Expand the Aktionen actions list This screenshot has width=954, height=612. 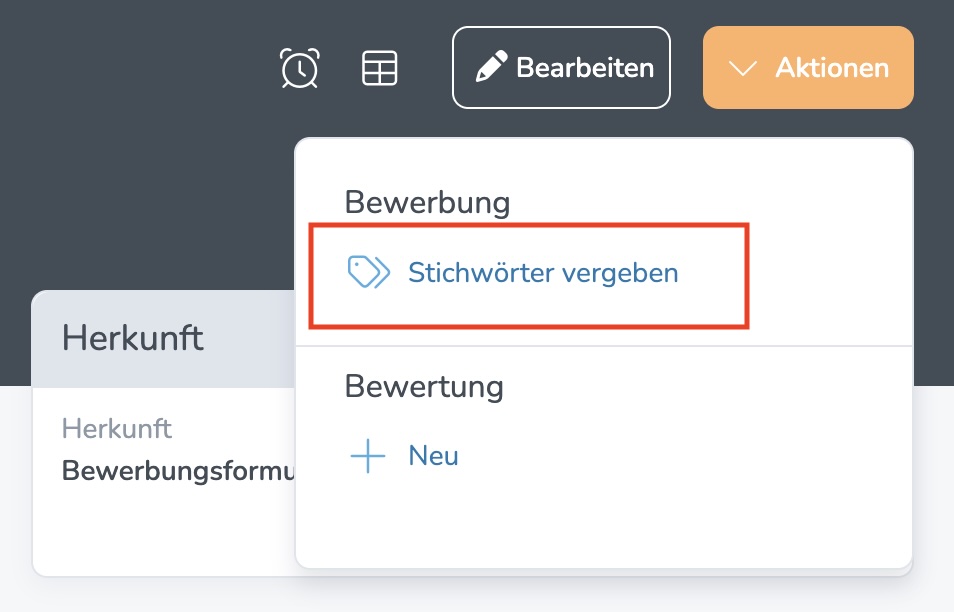click(x=807, y=68)
